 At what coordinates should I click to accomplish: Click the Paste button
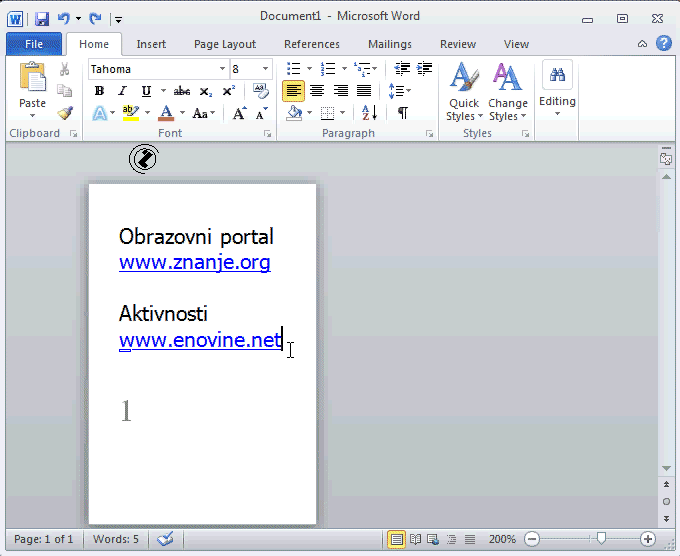point(32,88)
